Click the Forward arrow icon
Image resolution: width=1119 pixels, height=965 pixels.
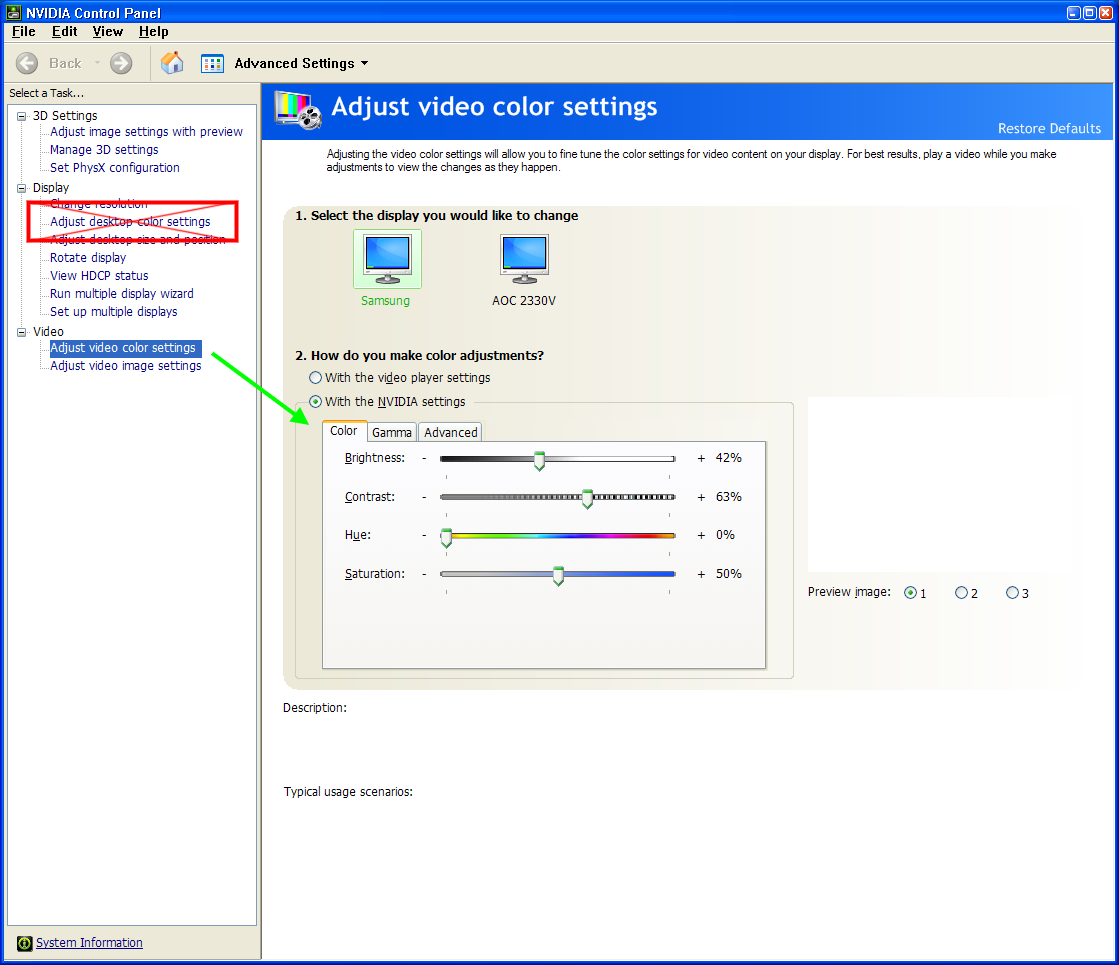121,64
